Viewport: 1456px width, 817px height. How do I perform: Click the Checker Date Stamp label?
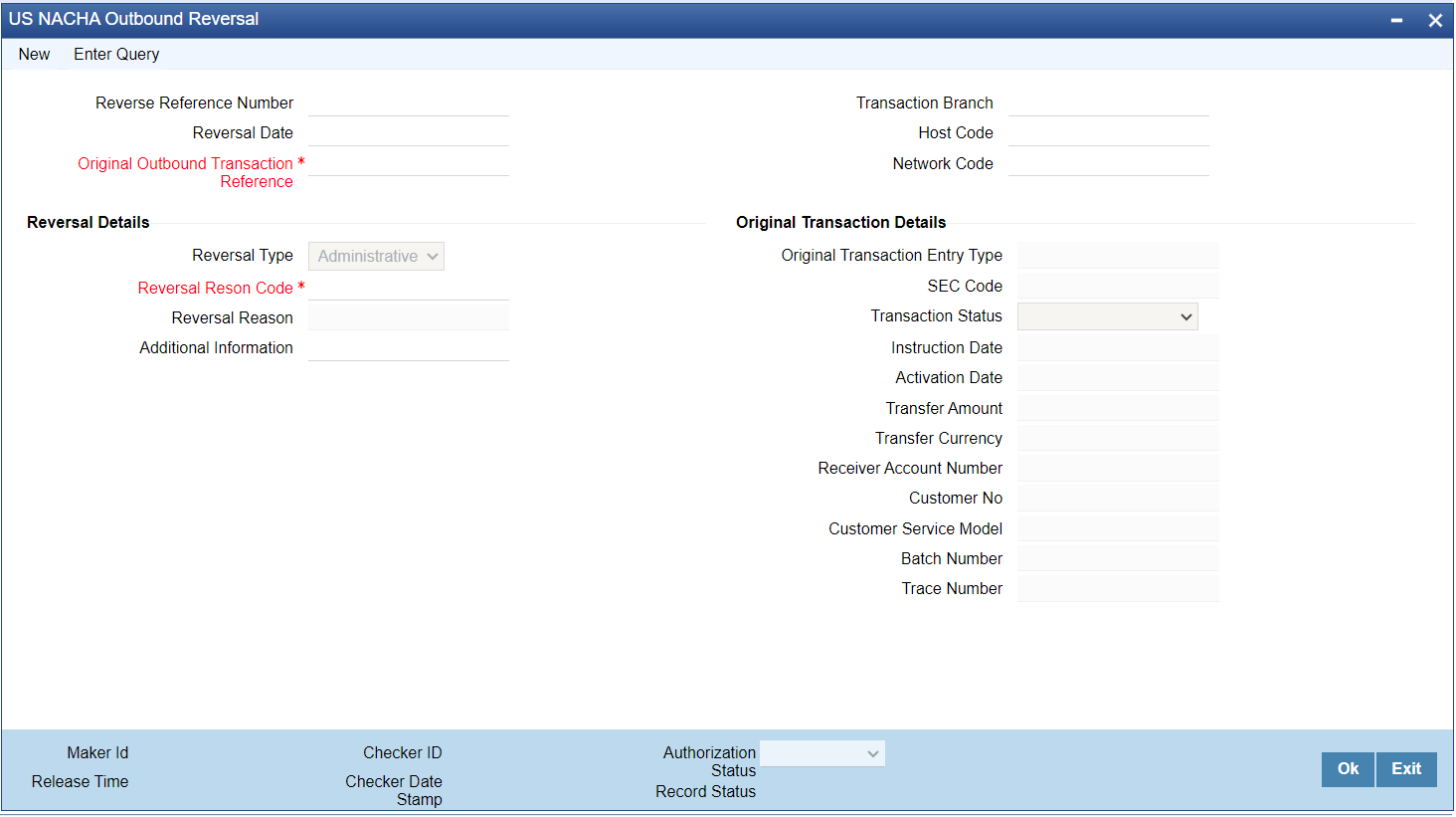point(394,790)
